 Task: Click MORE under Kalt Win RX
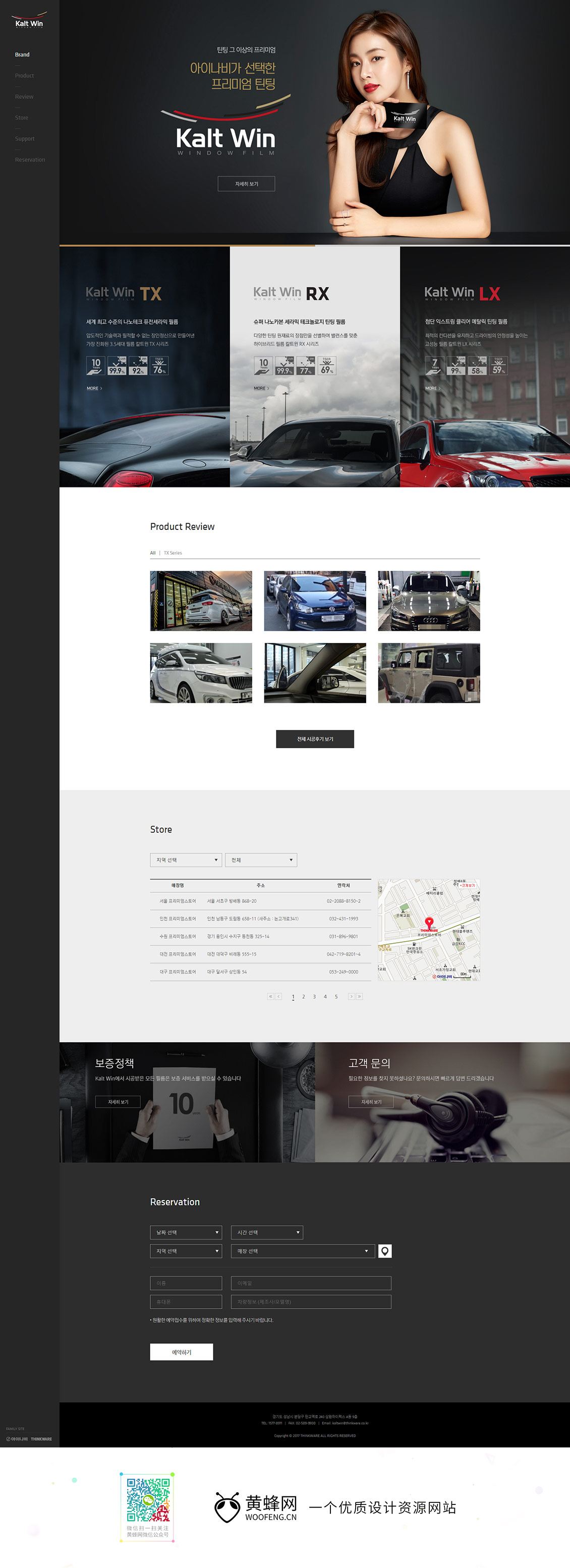pos(262,389)
